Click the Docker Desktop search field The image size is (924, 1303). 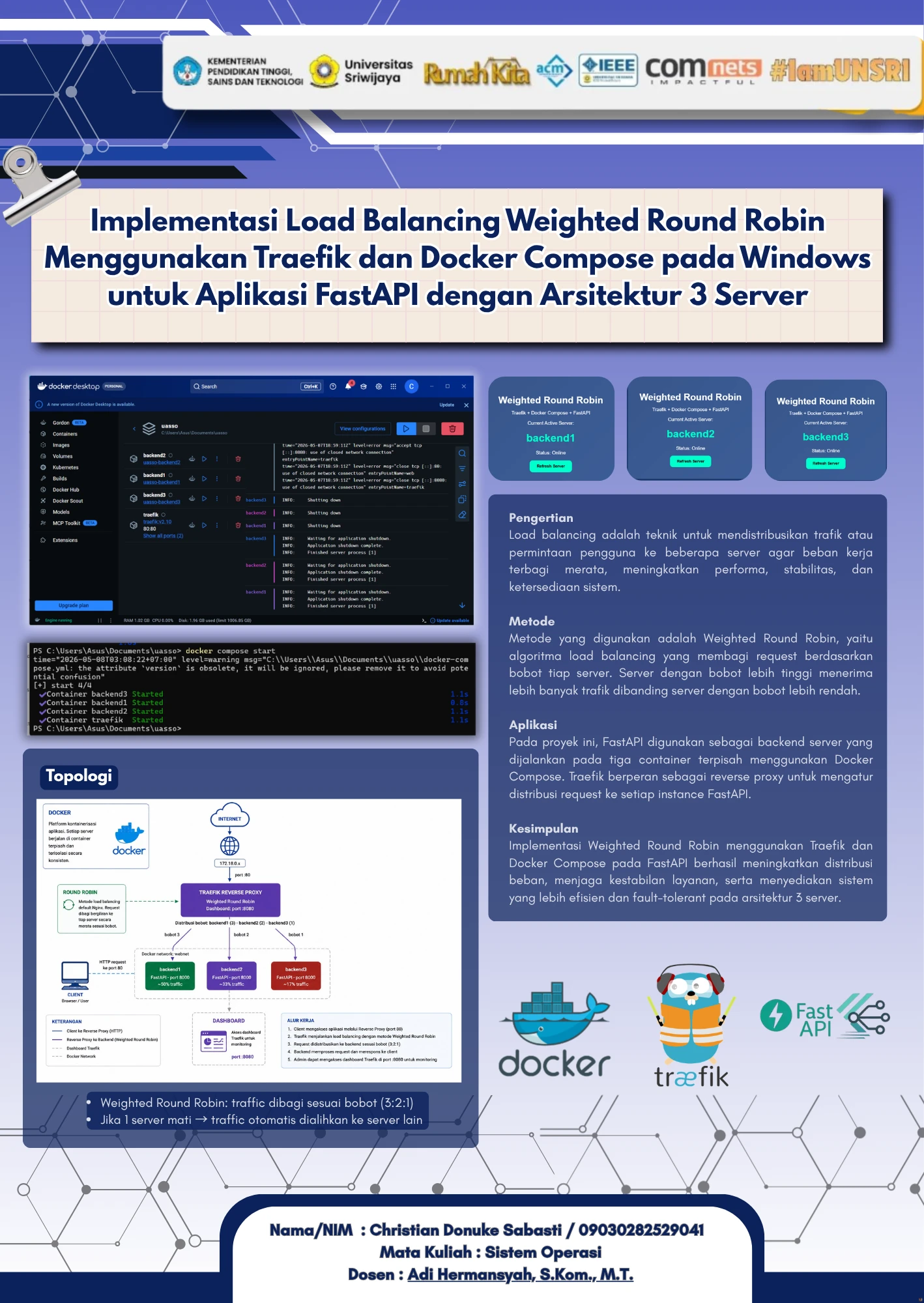[x=256, y=386]
